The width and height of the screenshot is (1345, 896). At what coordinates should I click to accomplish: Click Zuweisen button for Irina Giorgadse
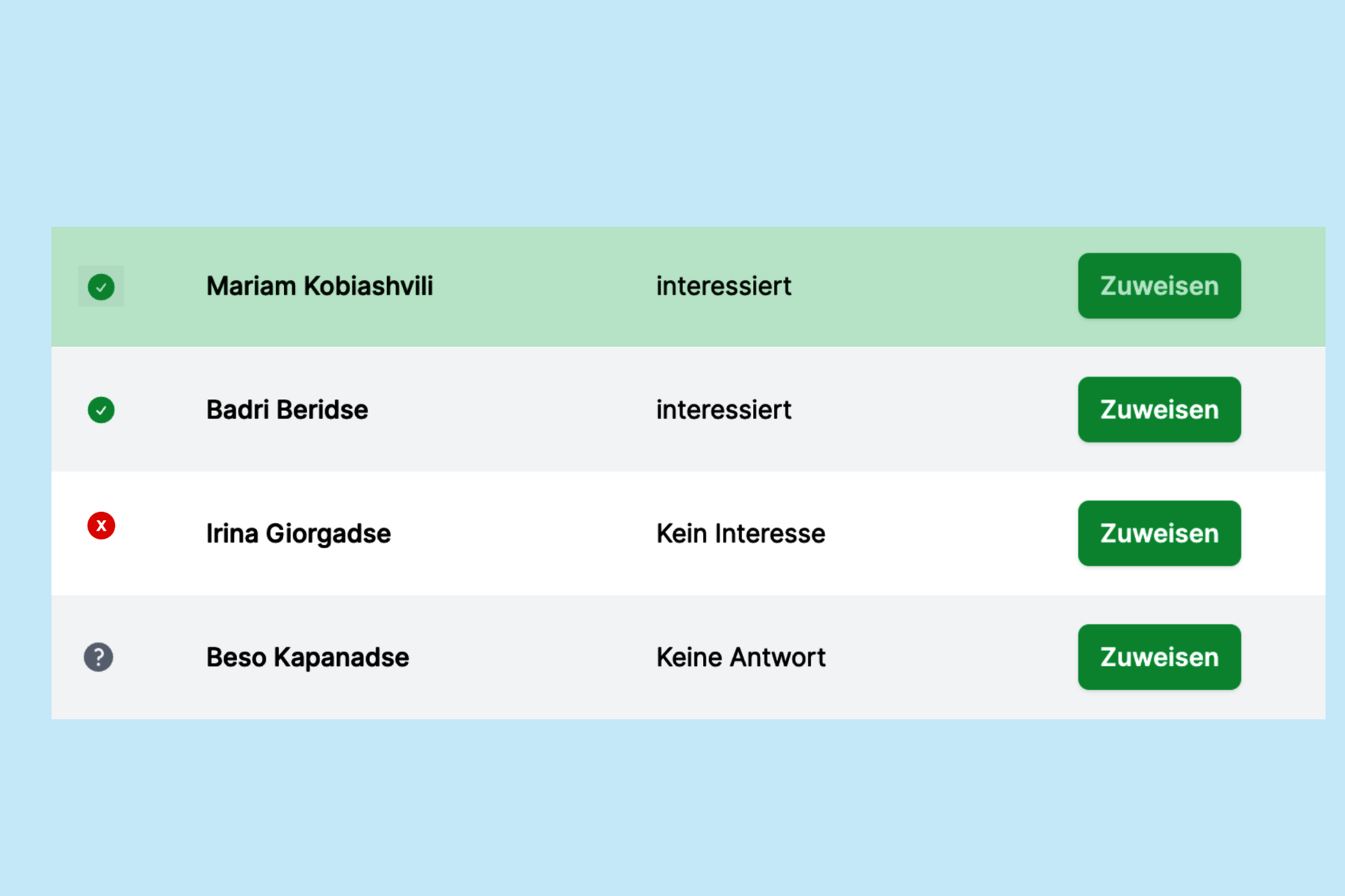pyautogui.click(x=1159, y=533)
